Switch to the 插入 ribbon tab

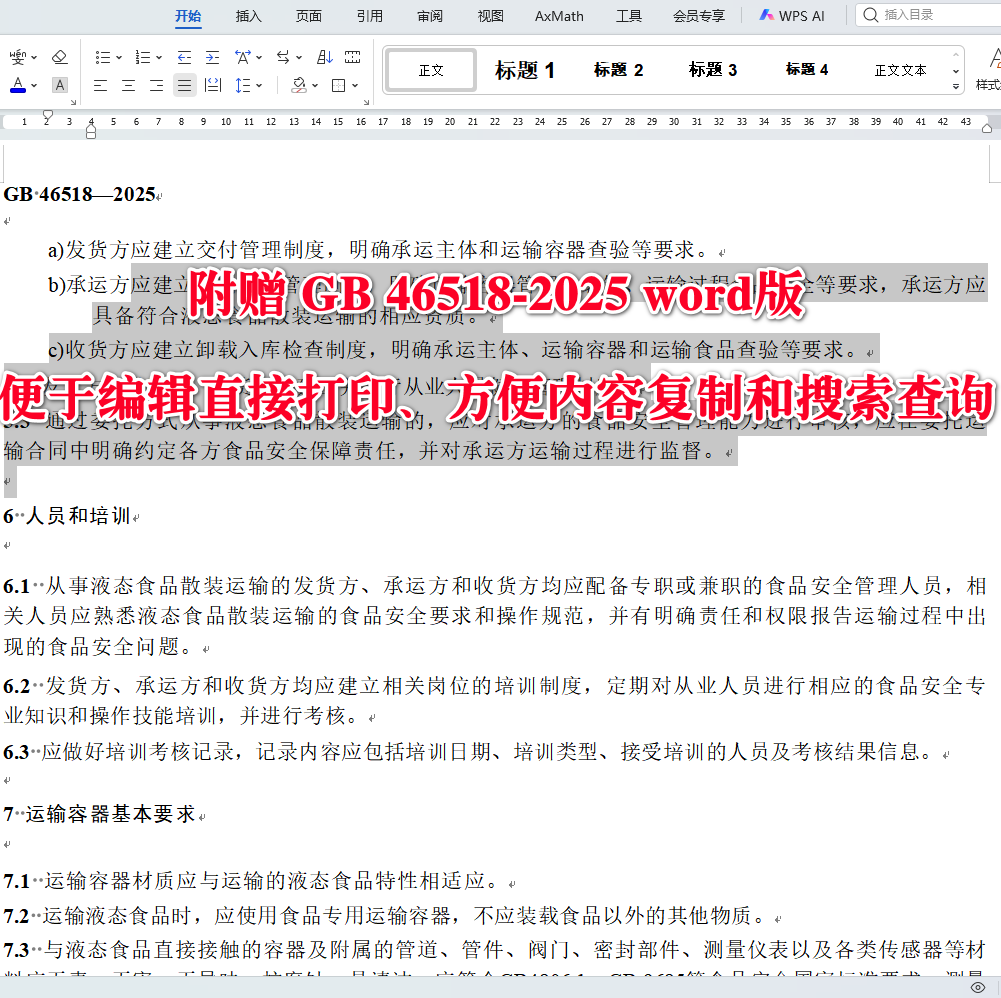(247, 15)
